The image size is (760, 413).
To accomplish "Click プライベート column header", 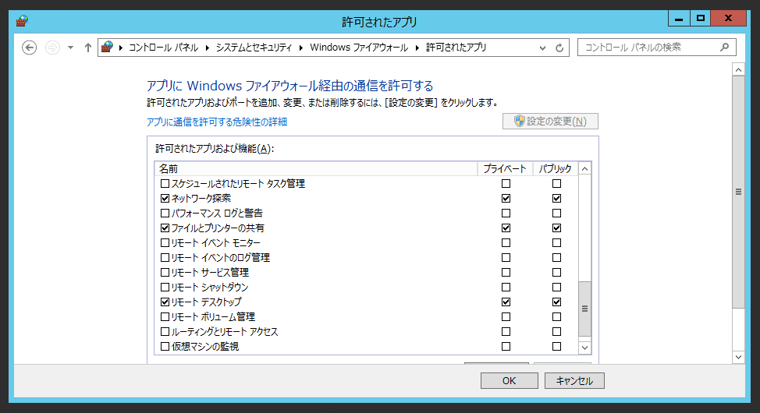I will point(505,168).
